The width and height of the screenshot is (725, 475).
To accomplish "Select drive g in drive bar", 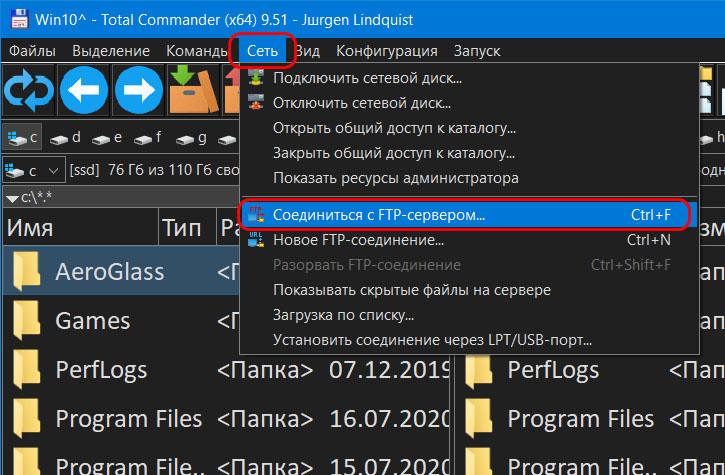I will [191, 138].
